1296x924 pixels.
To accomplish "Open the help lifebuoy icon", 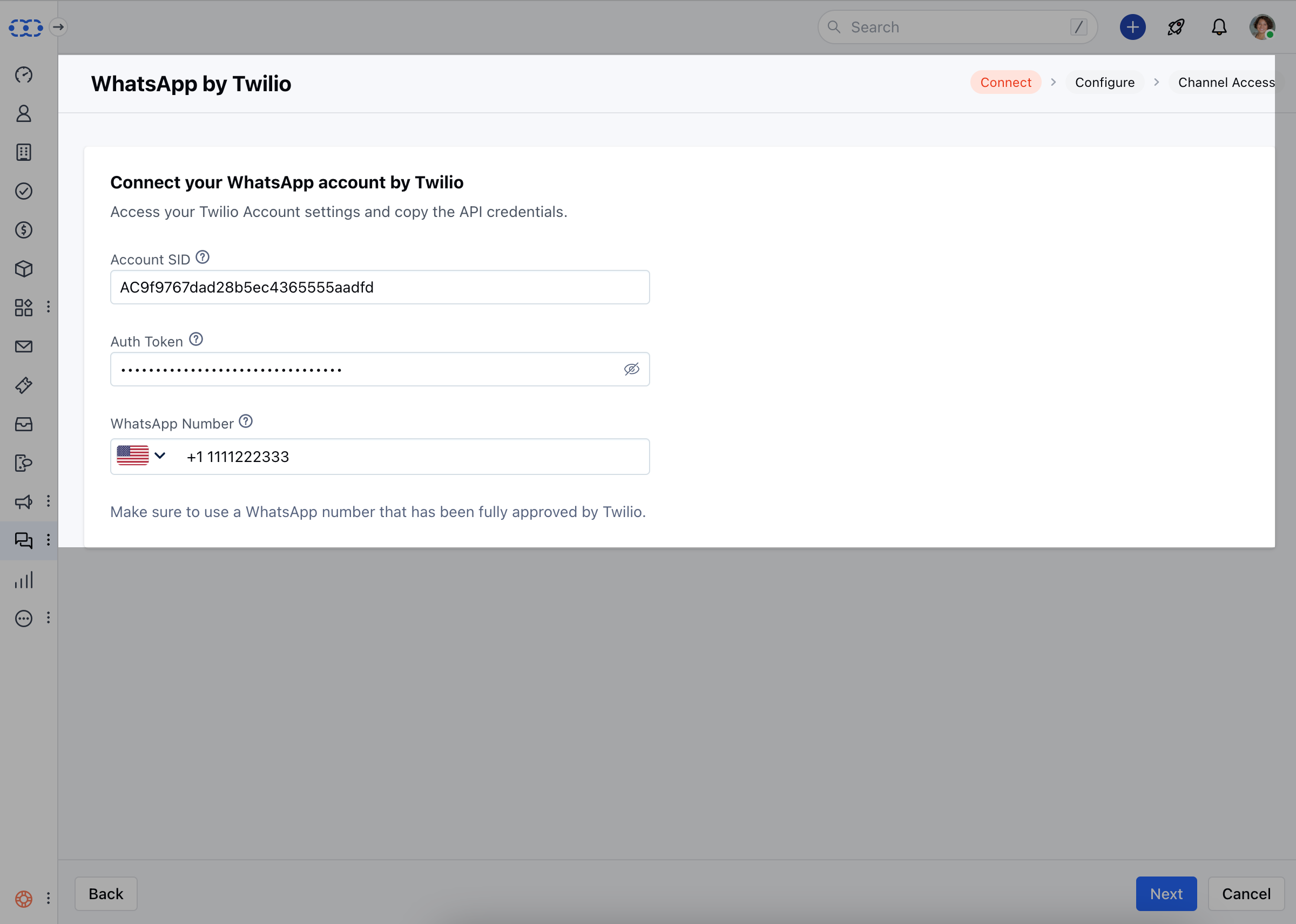I will 24,899.
